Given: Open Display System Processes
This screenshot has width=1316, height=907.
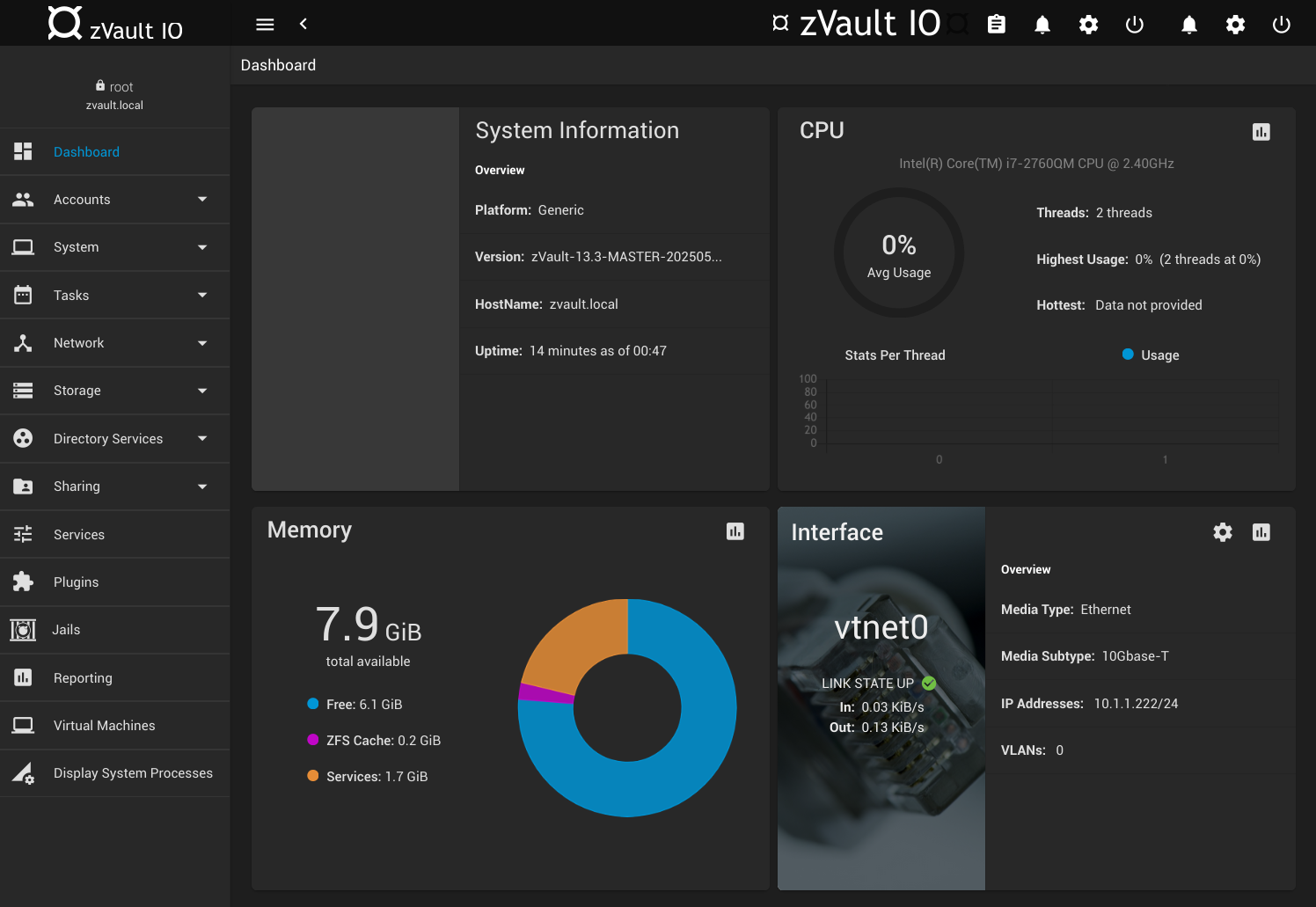Looking at the screenshot, I should tap(133, 773).
